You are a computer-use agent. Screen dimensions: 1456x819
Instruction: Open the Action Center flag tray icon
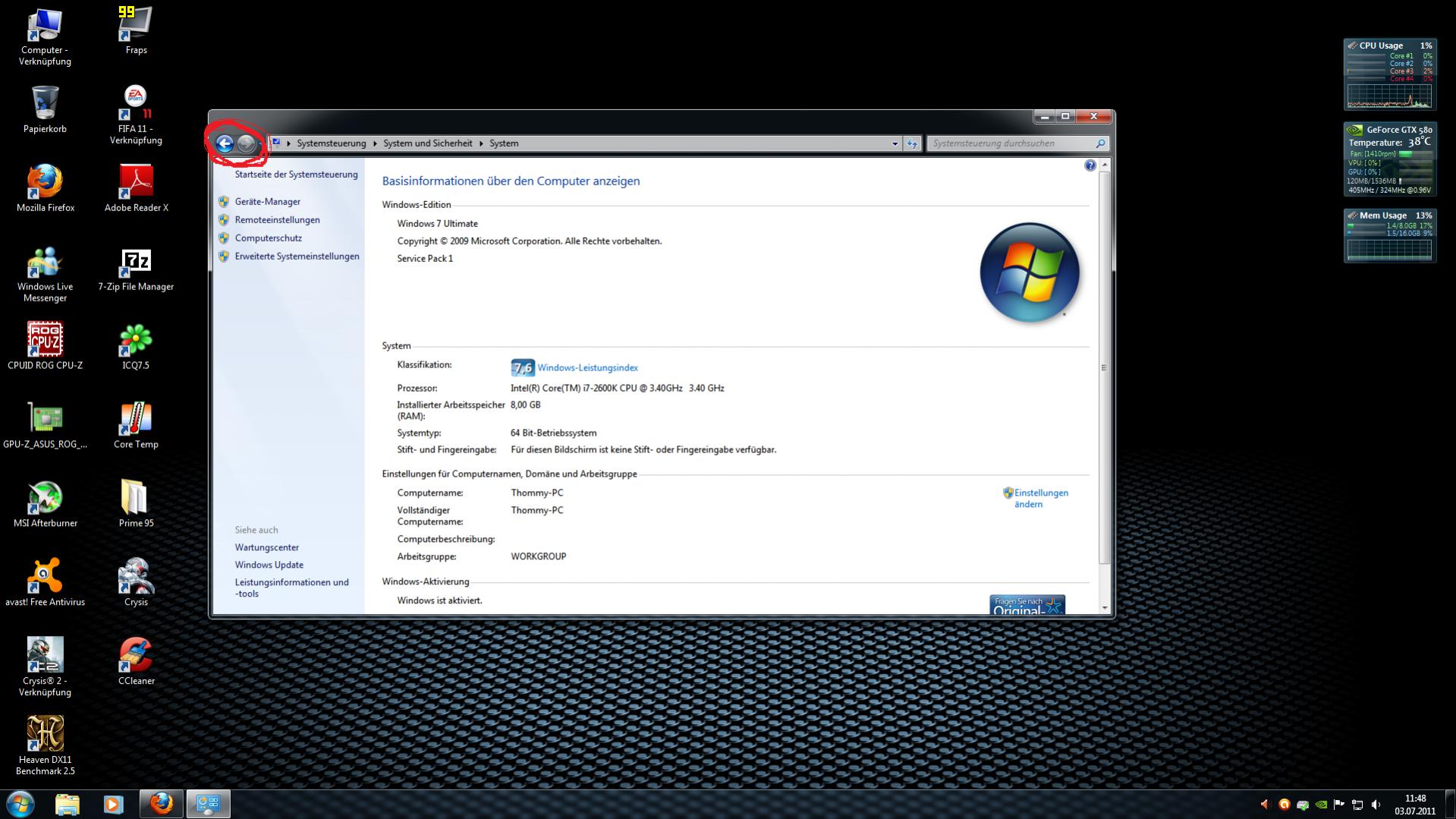pyautogui.click(x=1339, y=805)
